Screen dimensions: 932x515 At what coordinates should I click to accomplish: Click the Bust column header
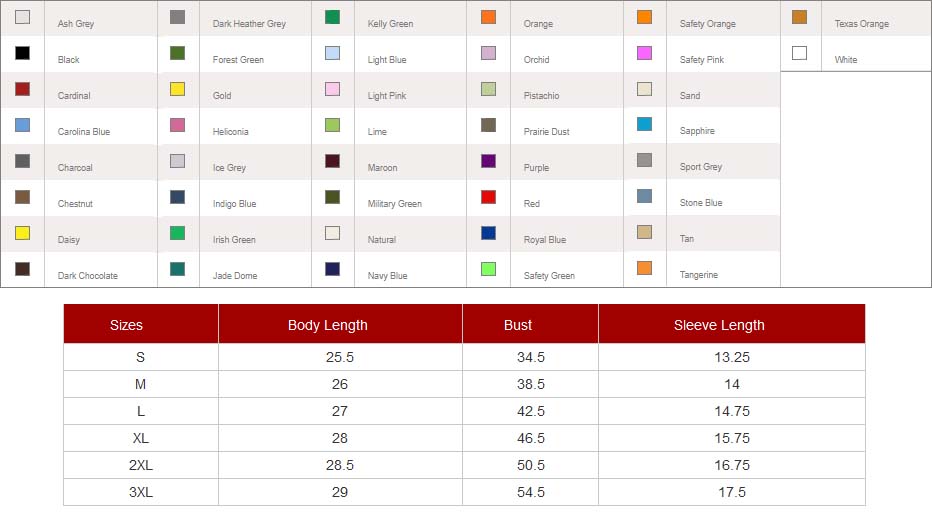click(518, 325)
